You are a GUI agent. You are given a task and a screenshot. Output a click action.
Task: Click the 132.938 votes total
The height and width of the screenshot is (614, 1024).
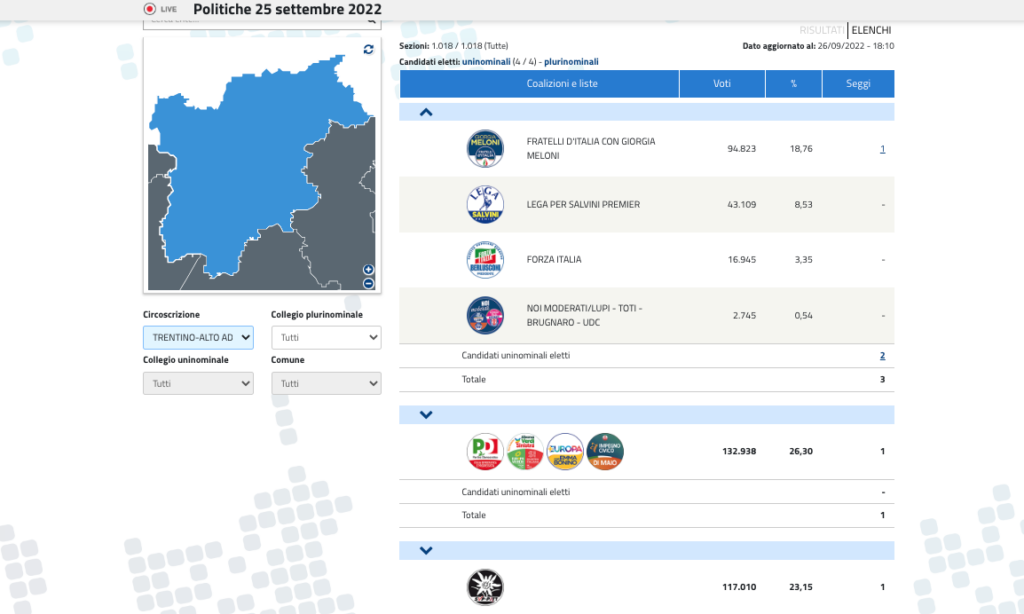[739, 451]
